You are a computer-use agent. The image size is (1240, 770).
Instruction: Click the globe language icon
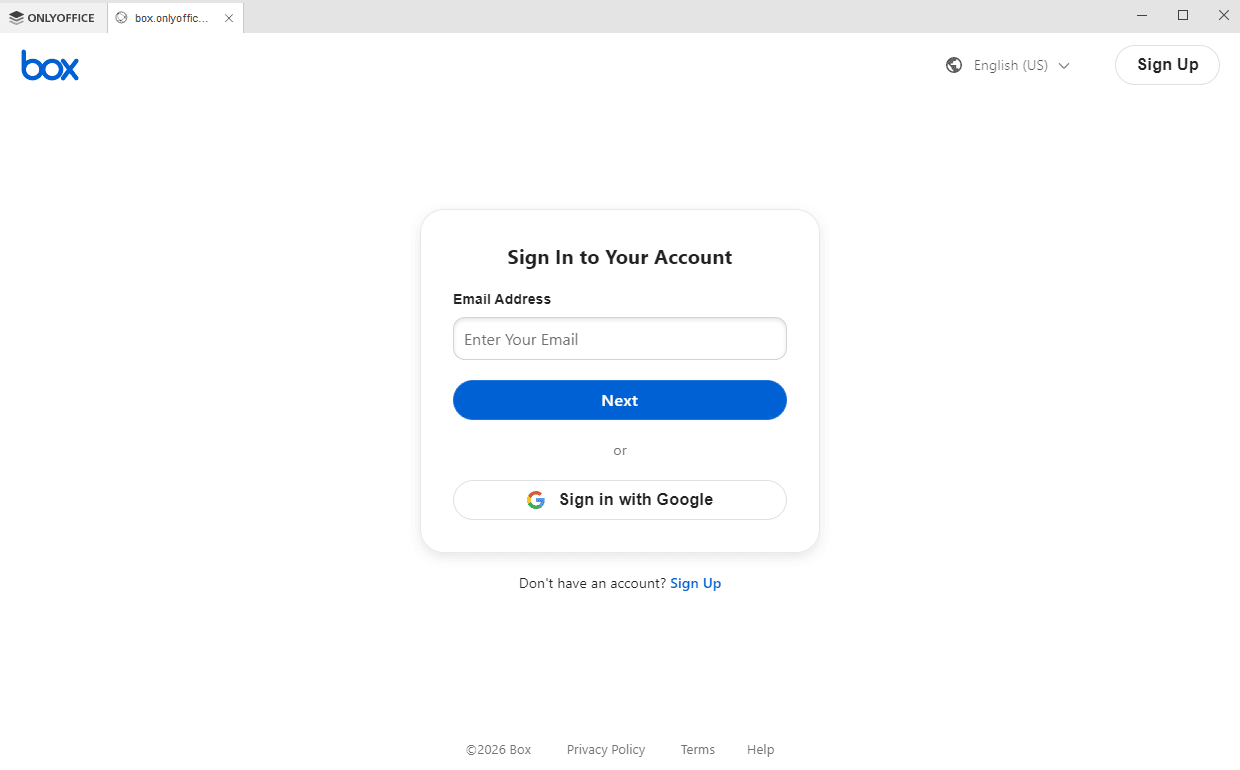coord(953,65)
